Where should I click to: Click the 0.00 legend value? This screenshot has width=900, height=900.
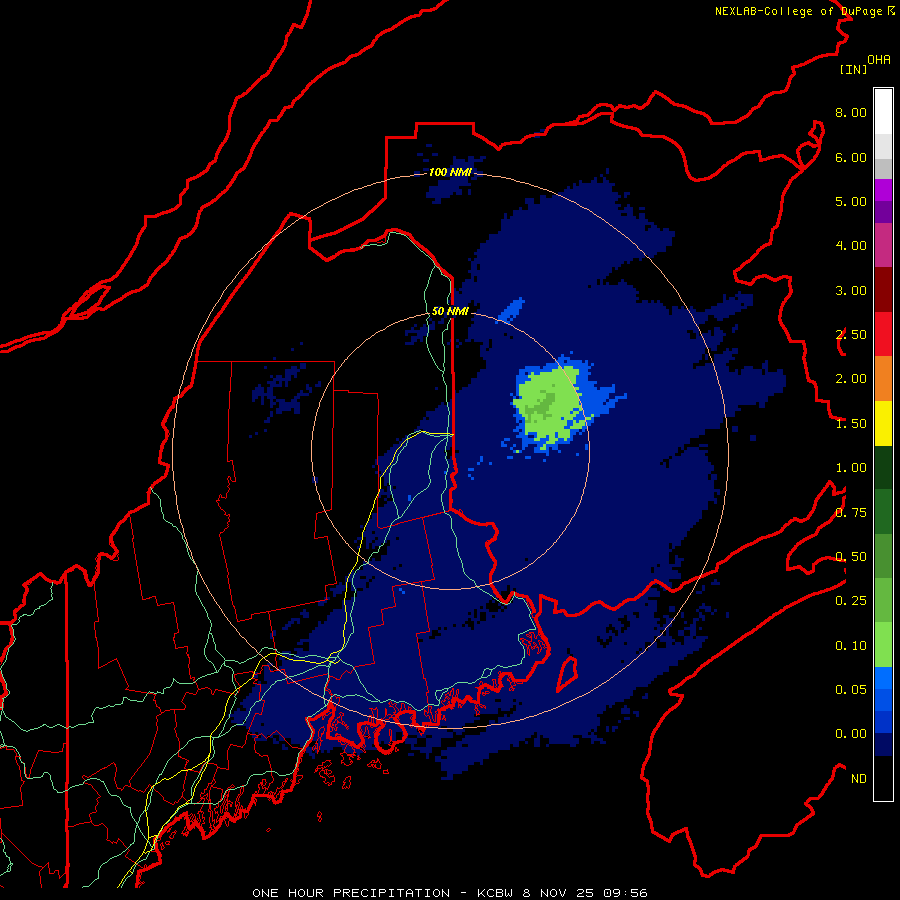[x=851, y=734]
